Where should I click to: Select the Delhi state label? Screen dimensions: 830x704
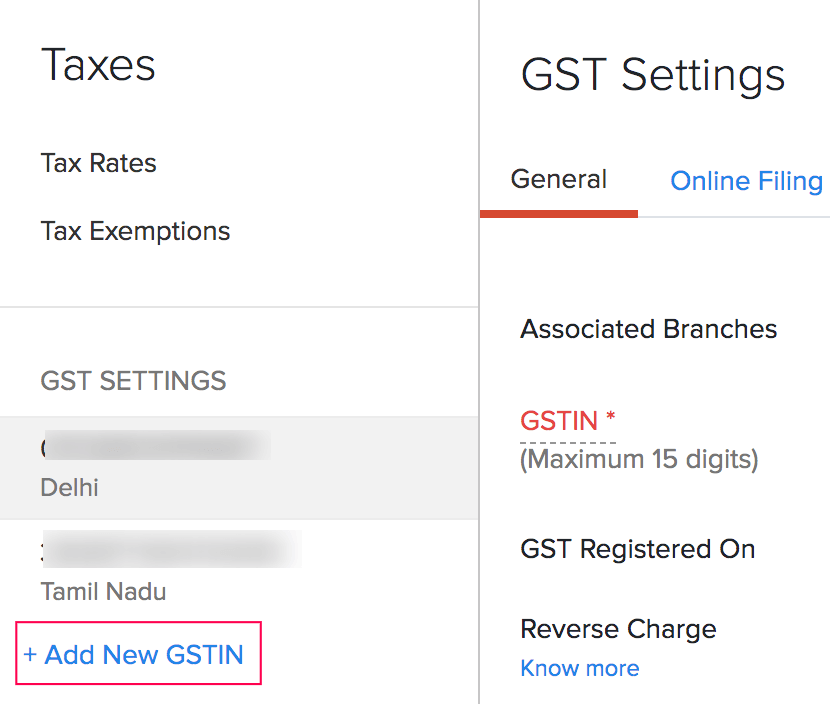click(70, 488)
